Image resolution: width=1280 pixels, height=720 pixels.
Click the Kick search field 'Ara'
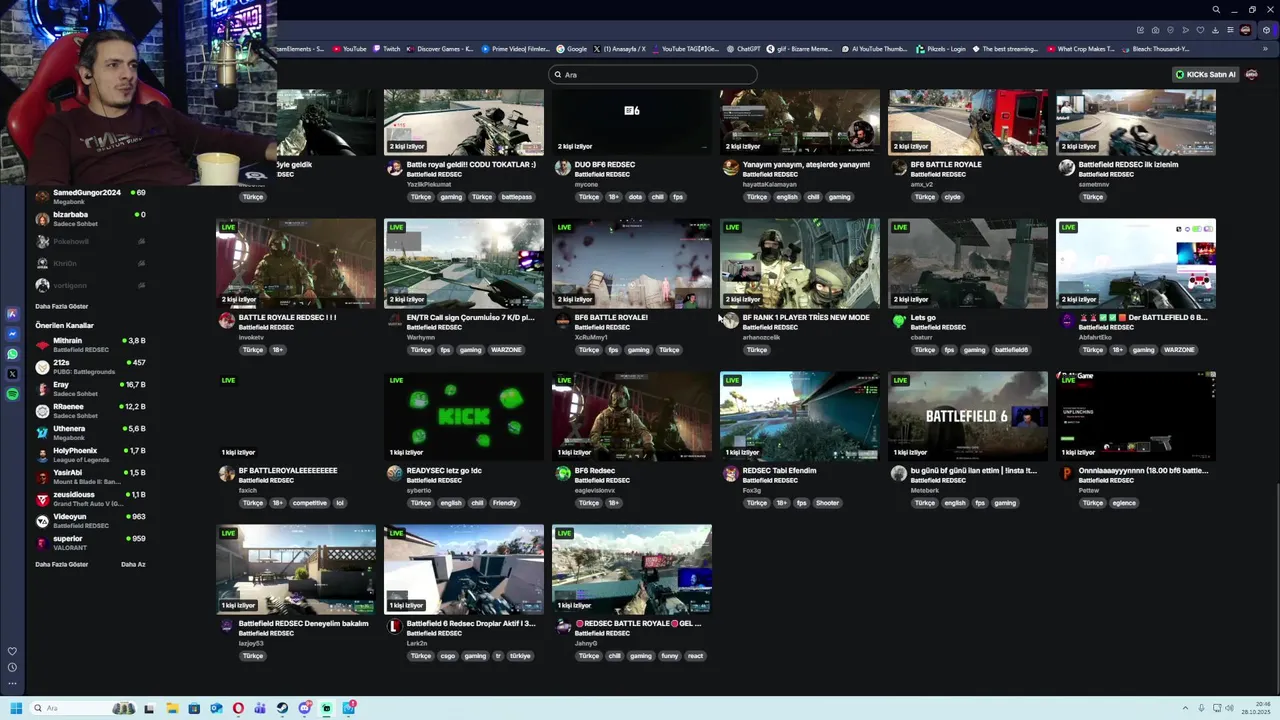click(x=653, y=74)
